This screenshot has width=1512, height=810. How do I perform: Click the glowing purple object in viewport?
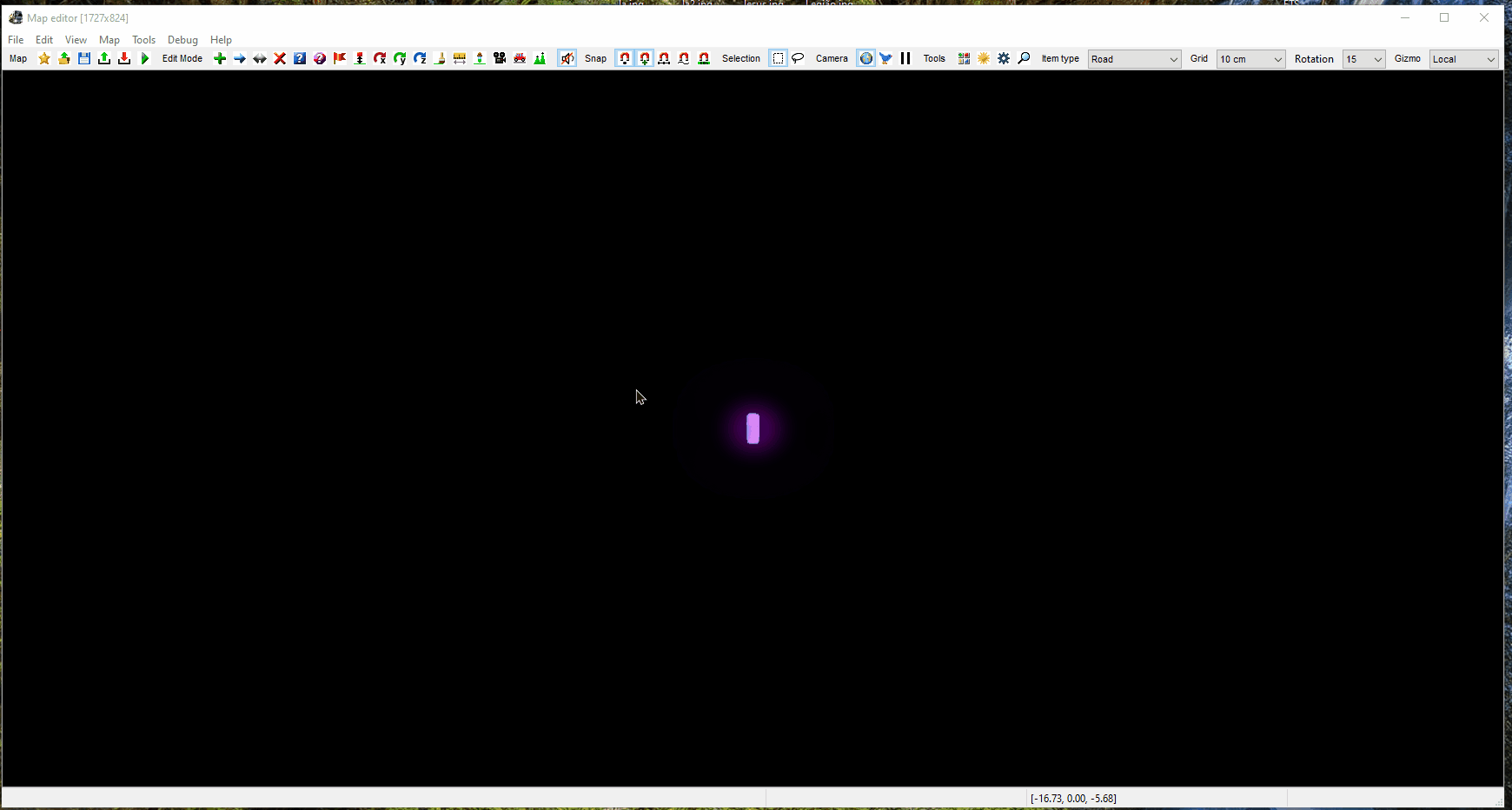pyautogui.click(x=753, y=428)
